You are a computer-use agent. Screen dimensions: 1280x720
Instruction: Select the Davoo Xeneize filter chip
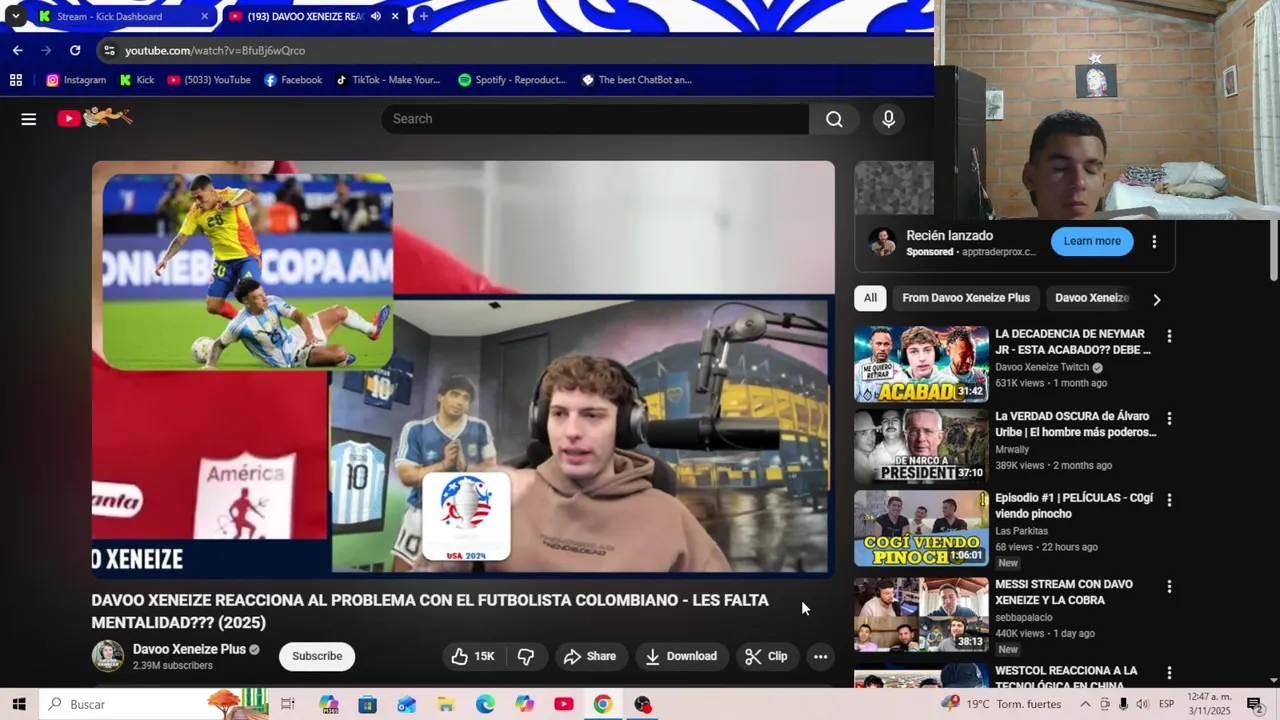click(1092, 298)
